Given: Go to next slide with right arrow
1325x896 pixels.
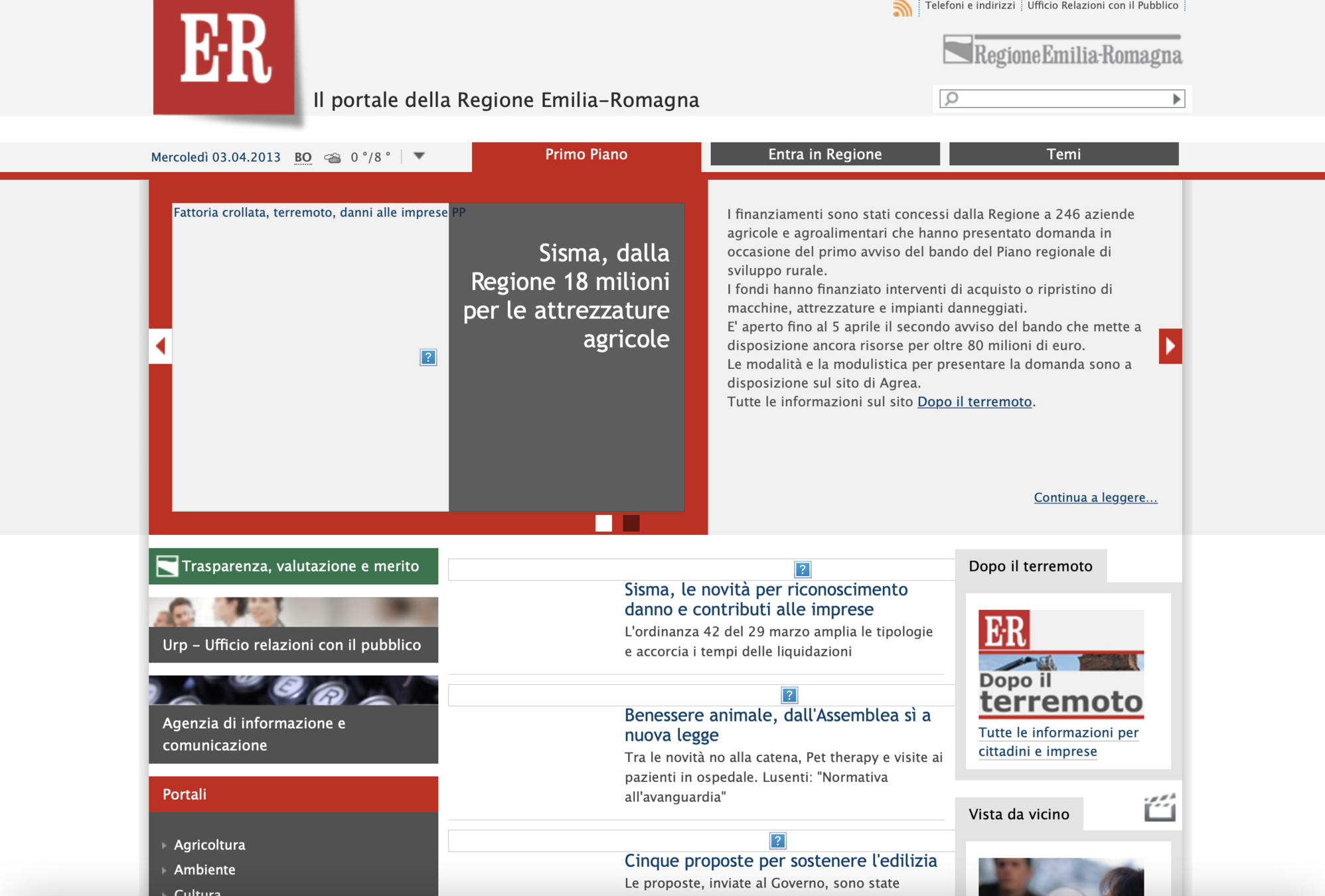Looking at the screenshot, I should pos(1170,346).
